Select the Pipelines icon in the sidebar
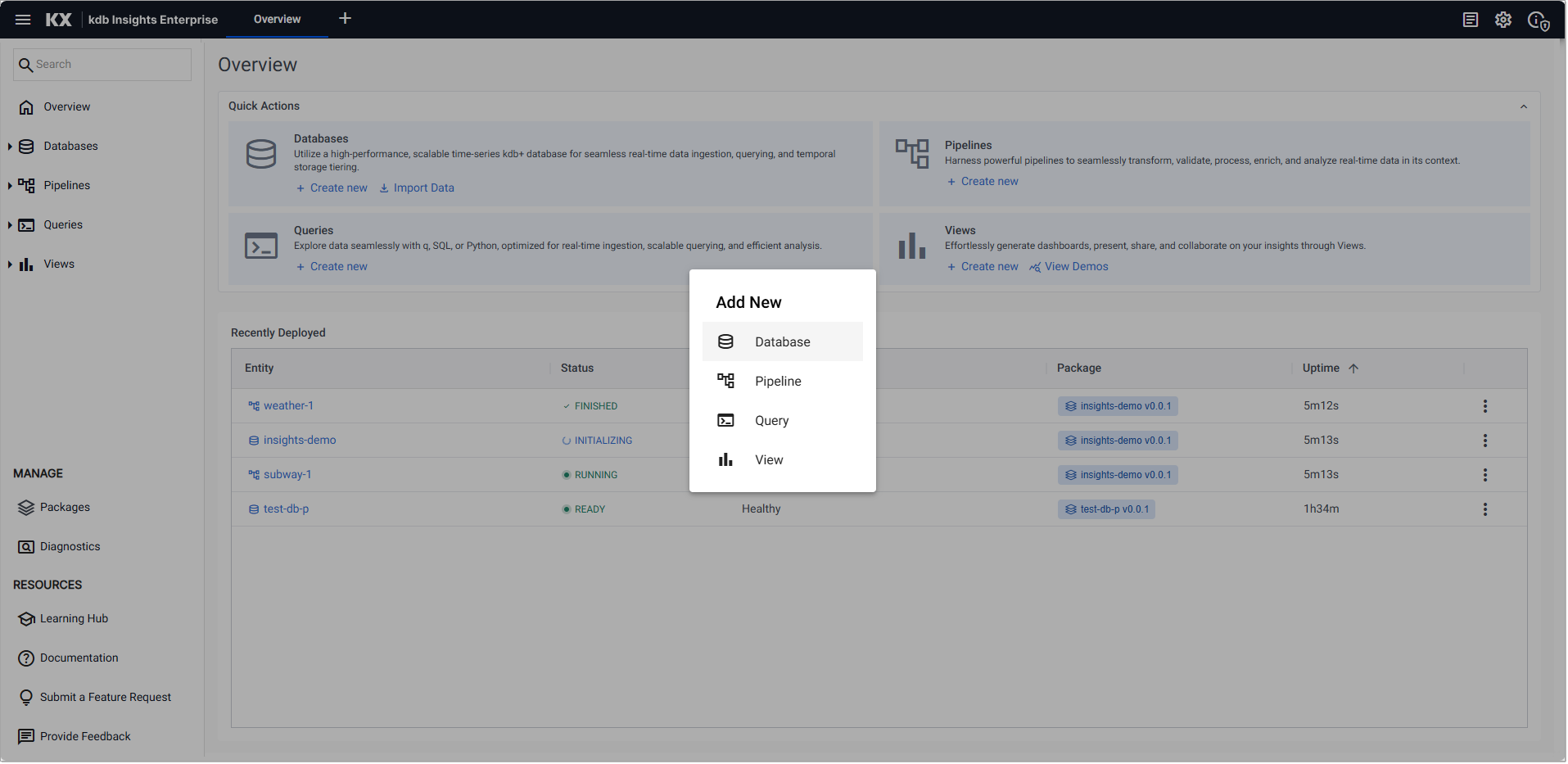This screenshot has width=1568, height=764. pos(25,185)
